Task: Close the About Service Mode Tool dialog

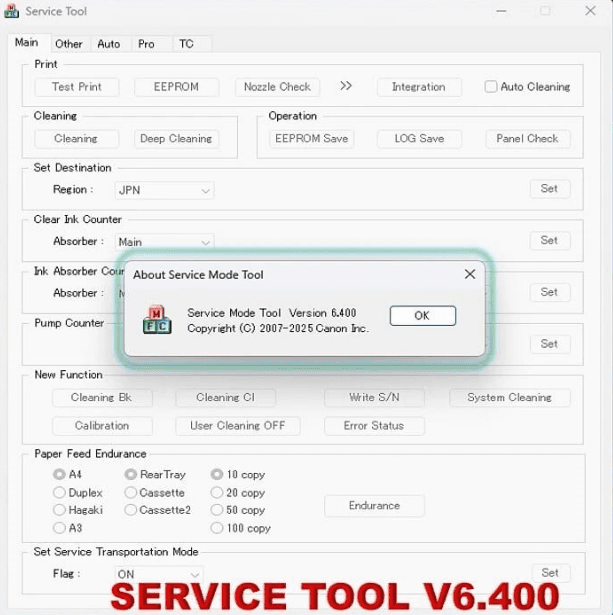Action: pyautogui.click(x=469, y=274)
